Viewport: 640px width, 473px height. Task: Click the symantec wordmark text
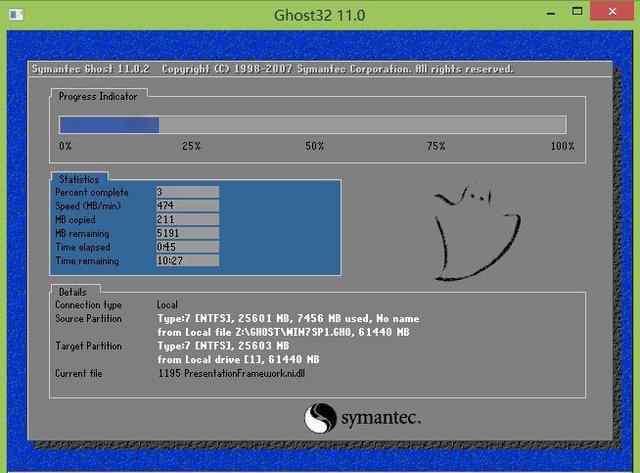click(x=380, y=418)
